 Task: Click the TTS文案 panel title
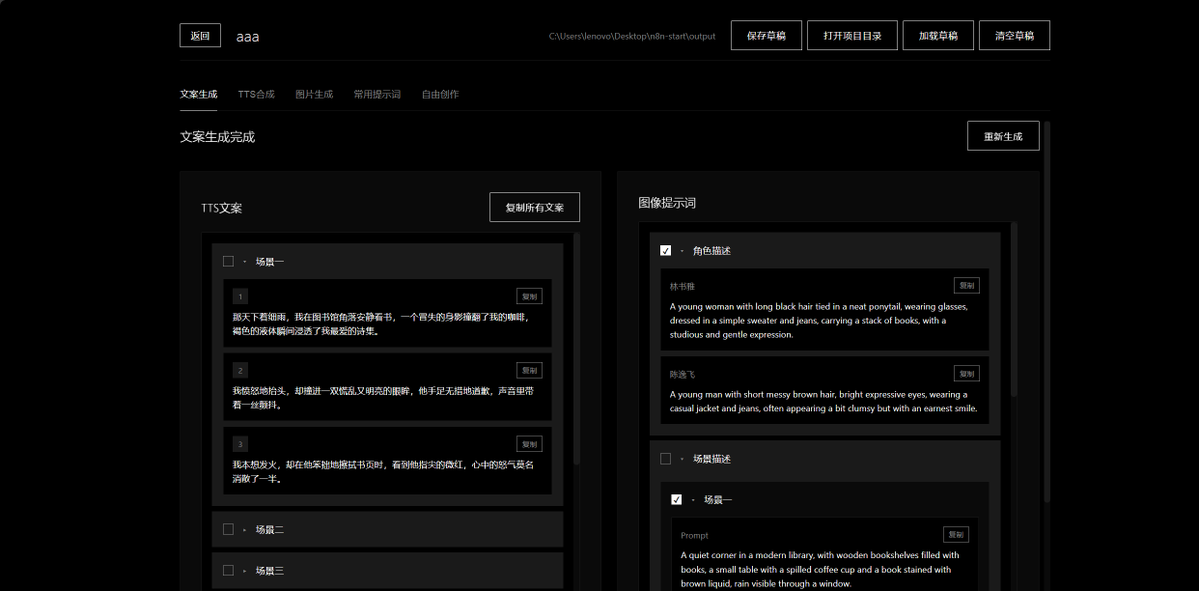coord(222,207)
